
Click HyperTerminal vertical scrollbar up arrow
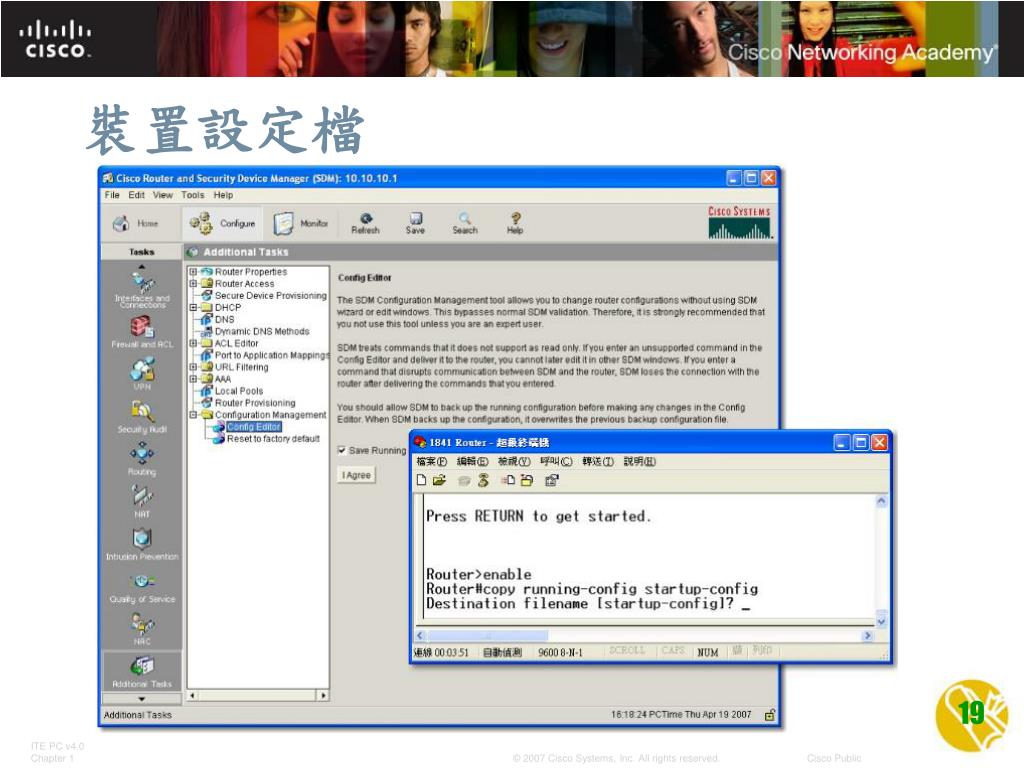pos(881,502)
